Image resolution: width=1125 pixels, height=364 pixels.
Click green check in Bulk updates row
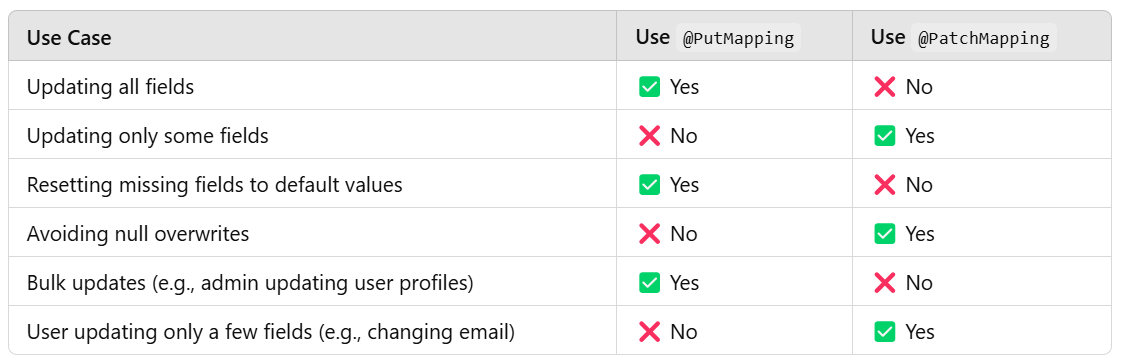click(x=649, y=282)
